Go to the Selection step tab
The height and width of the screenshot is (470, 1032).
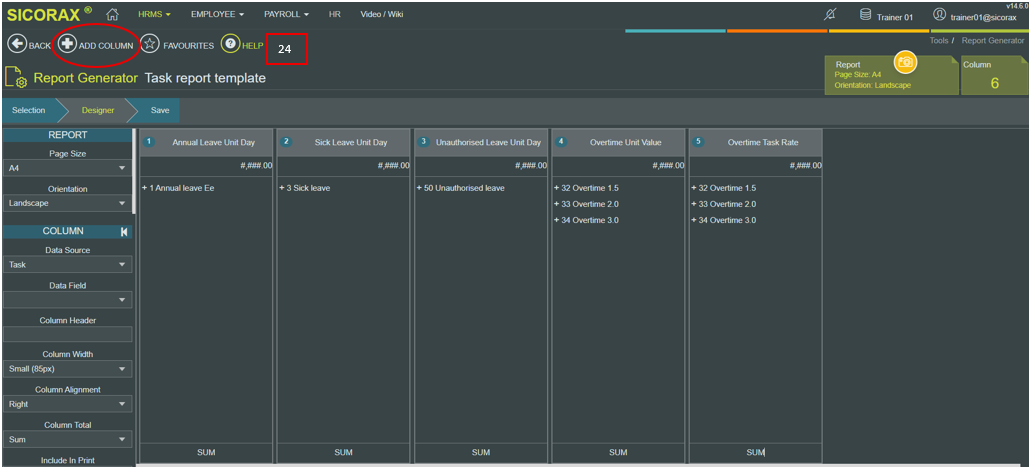pos(29,110)
